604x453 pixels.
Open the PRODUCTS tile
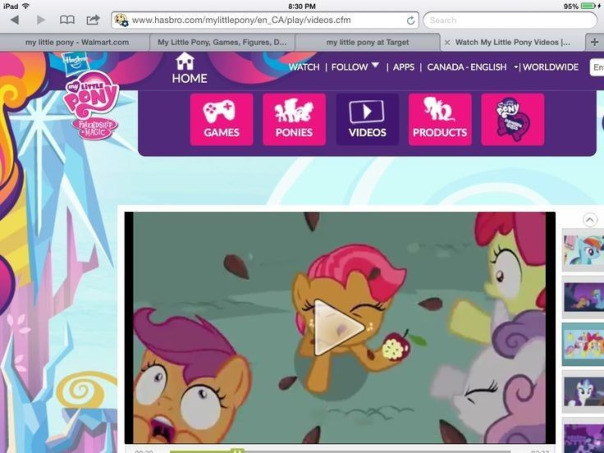[440, 119]
